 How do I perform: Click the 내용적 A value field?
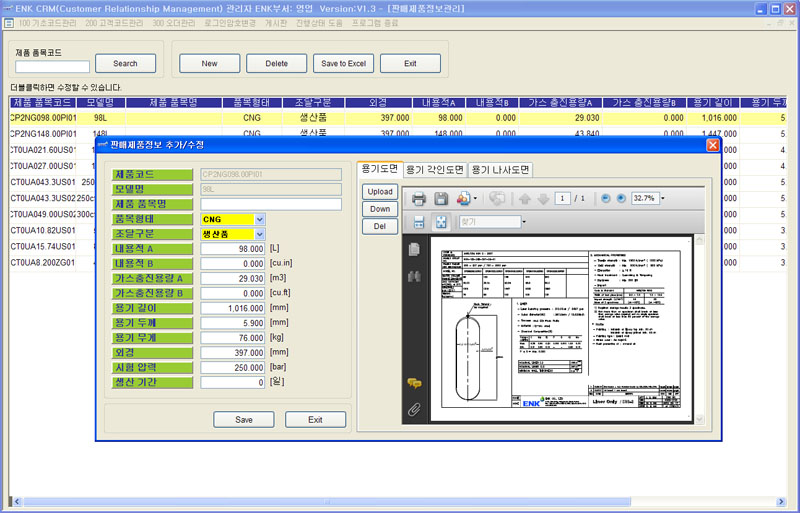(233, 249)
